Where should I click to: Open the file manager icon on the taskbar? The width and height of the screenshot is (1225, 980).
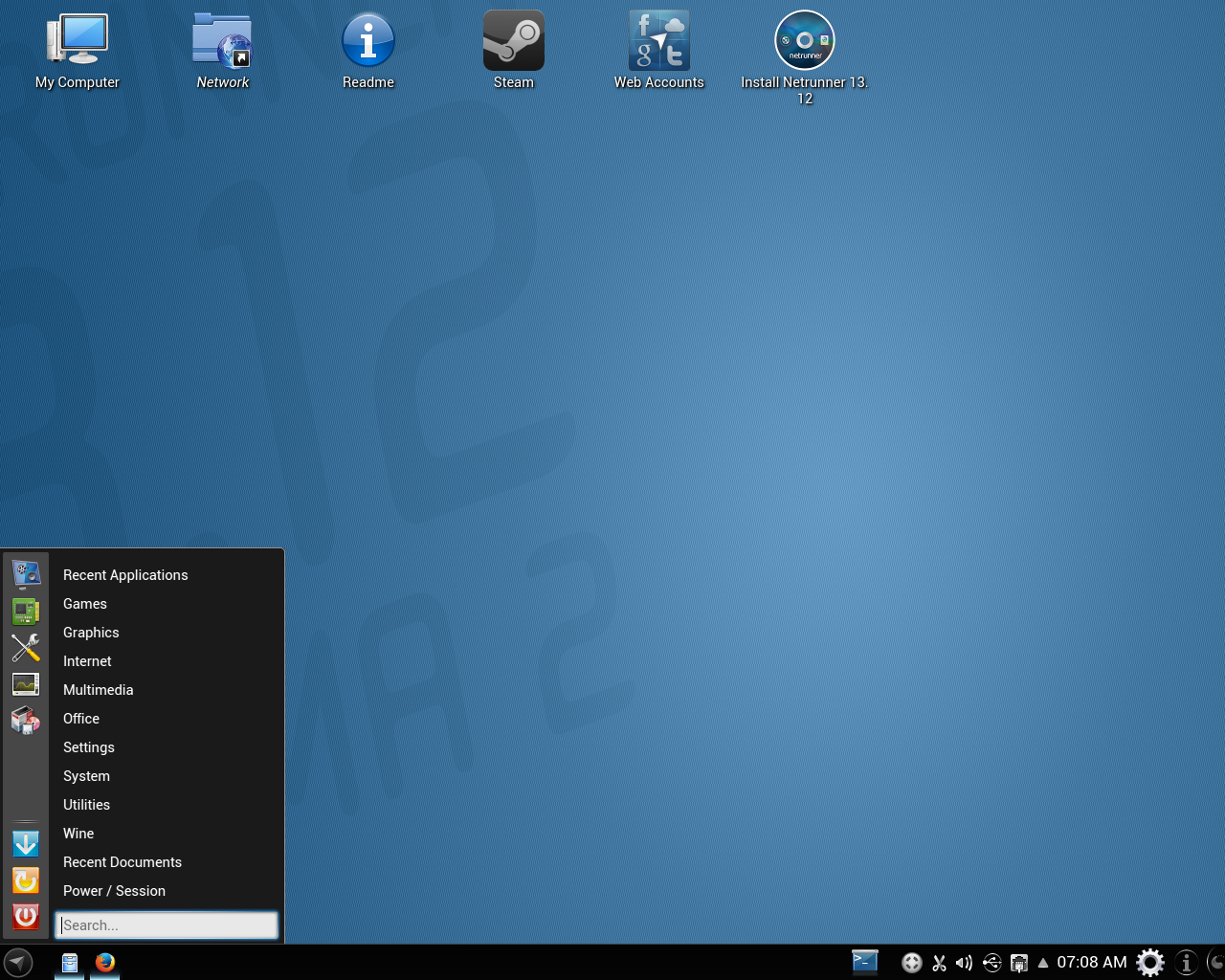(x=70, y=963)
